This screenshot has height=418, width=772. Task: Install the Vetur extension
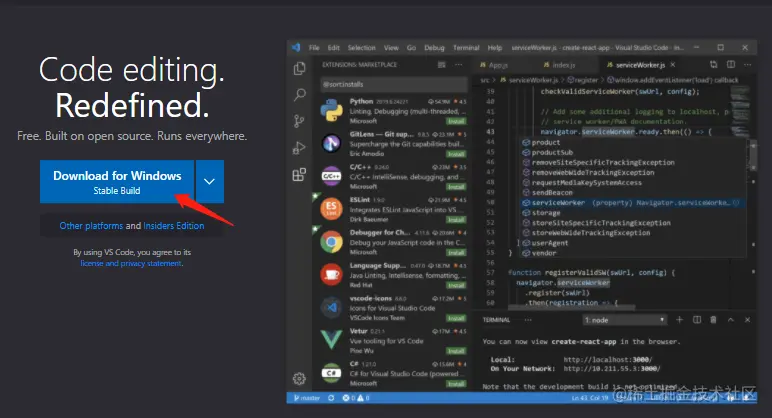click(x=456, y=351)
